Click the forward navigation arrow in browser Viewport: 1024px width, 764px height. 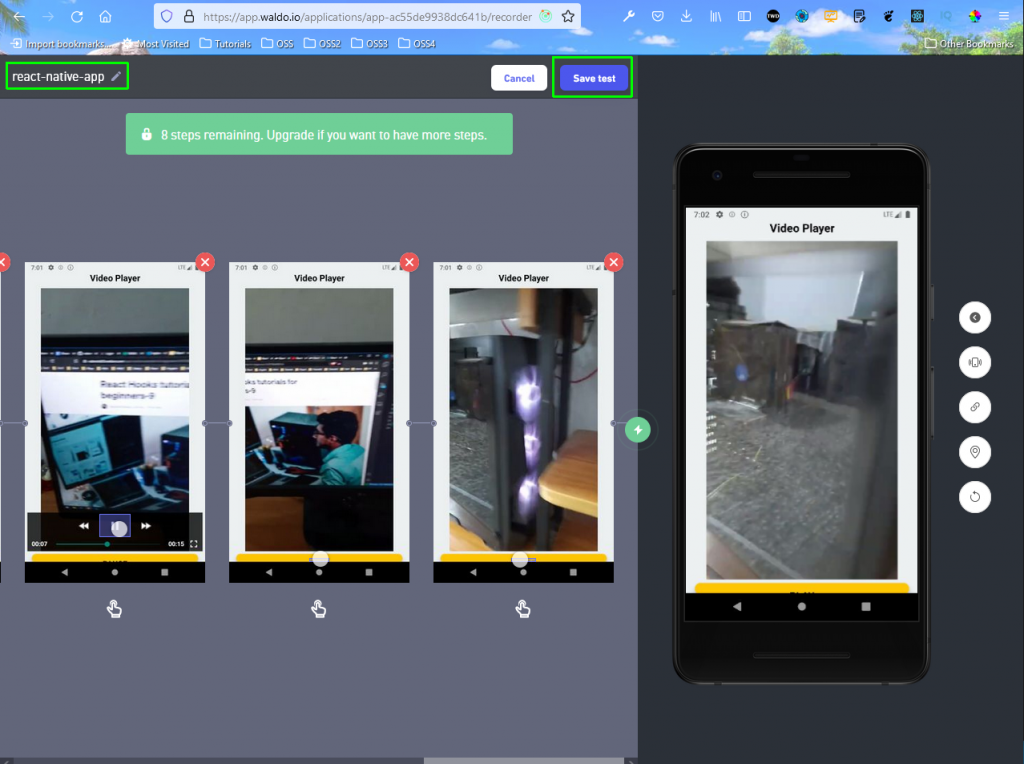tap(48, 16)
